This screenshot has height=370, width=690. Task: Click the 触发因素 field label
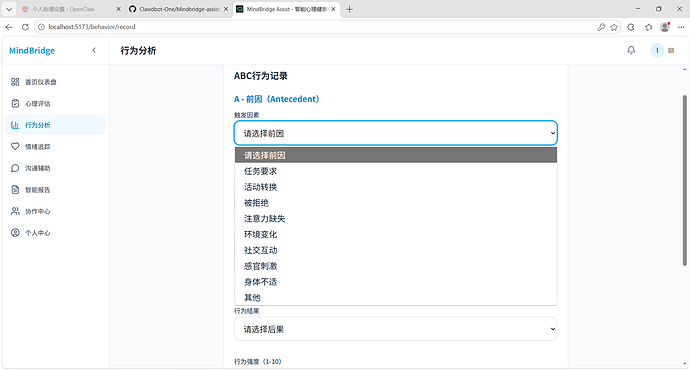(x=246, y=115)
